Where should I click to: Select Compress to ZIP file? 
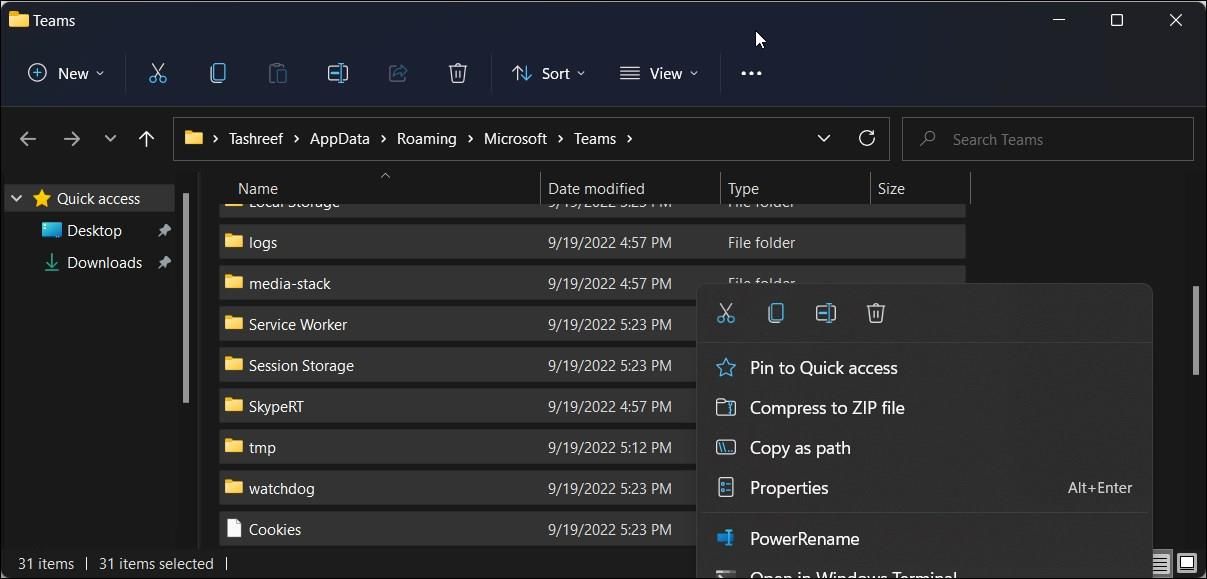coord(827,407)
